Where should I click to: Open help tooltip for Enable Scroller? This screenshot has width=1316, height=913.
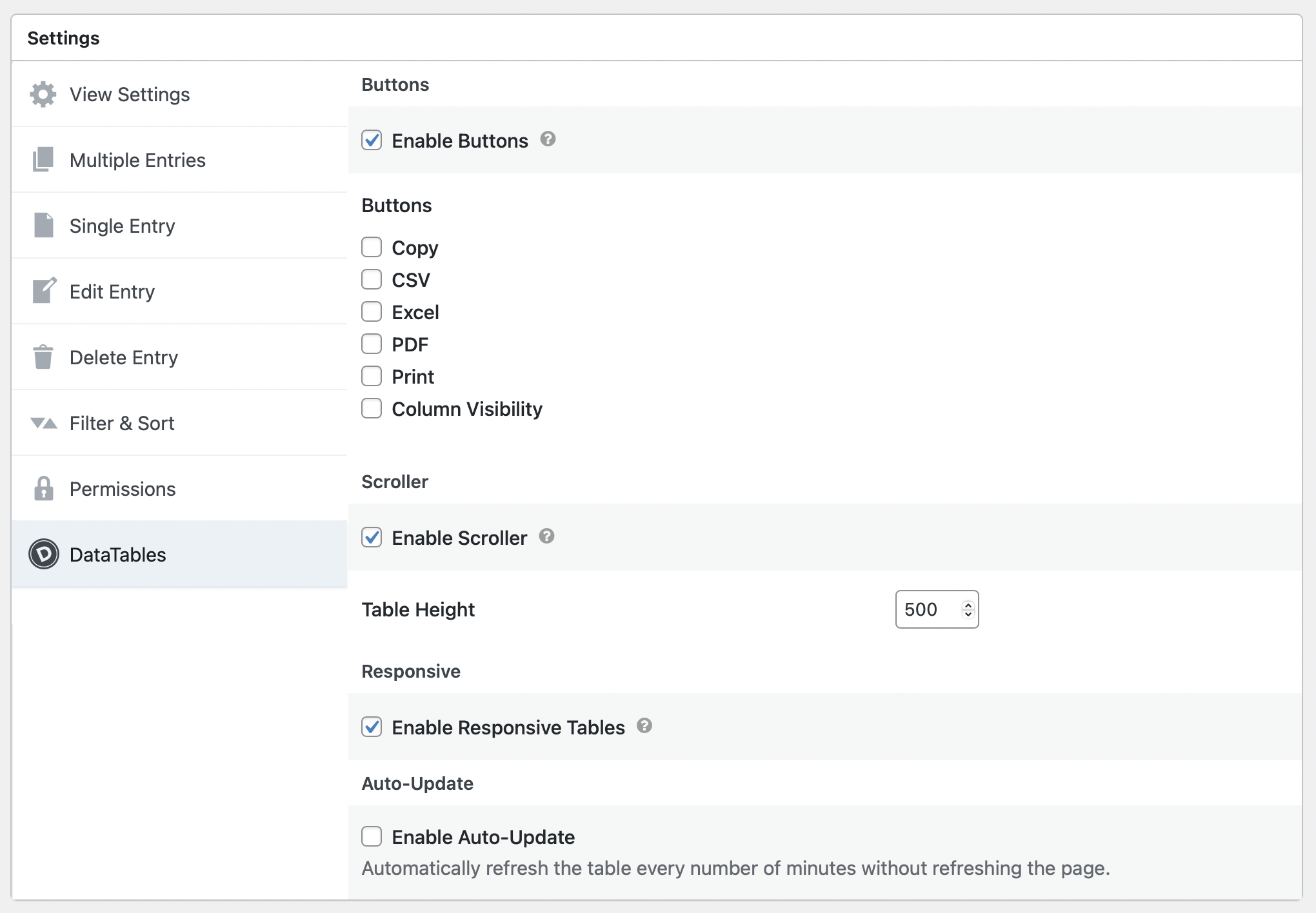click(x=547, y=536)
